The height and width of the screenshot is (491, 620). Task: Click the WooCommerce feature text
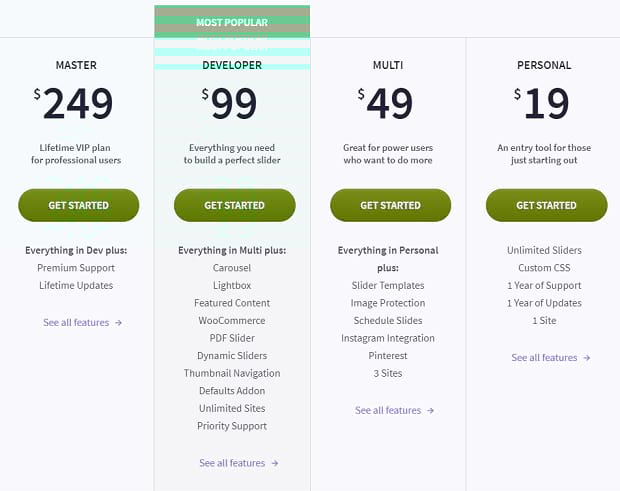[x=232, y=321]
